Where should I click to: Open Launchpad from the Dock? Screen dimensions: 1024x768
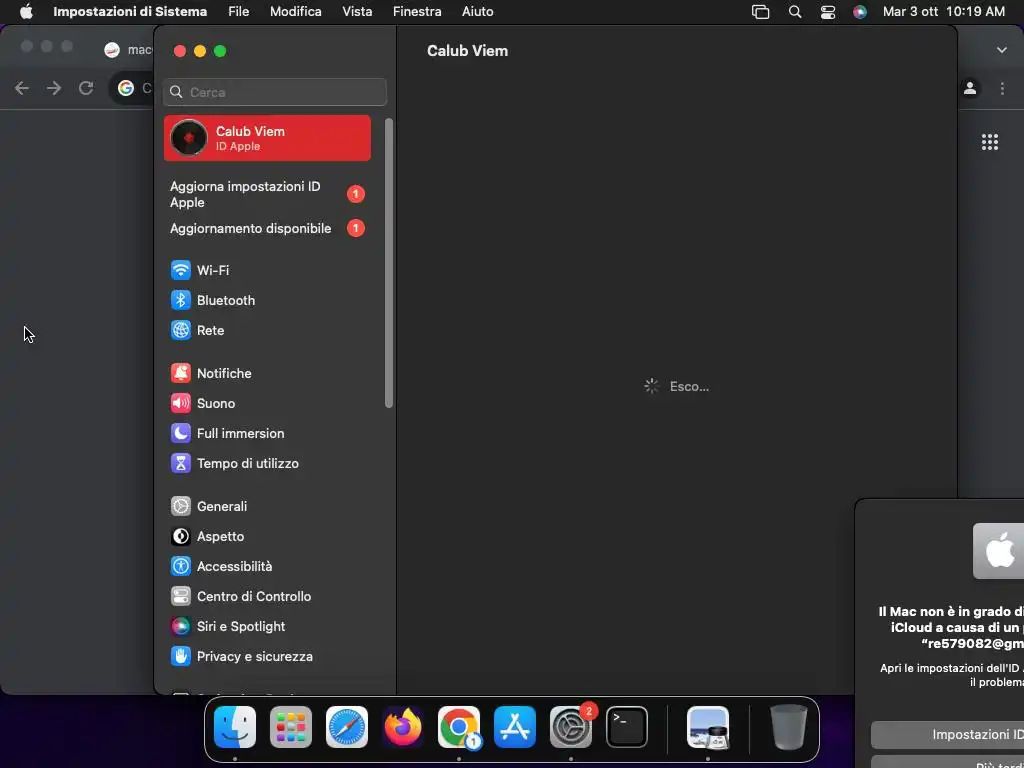[x=291, y=727]
